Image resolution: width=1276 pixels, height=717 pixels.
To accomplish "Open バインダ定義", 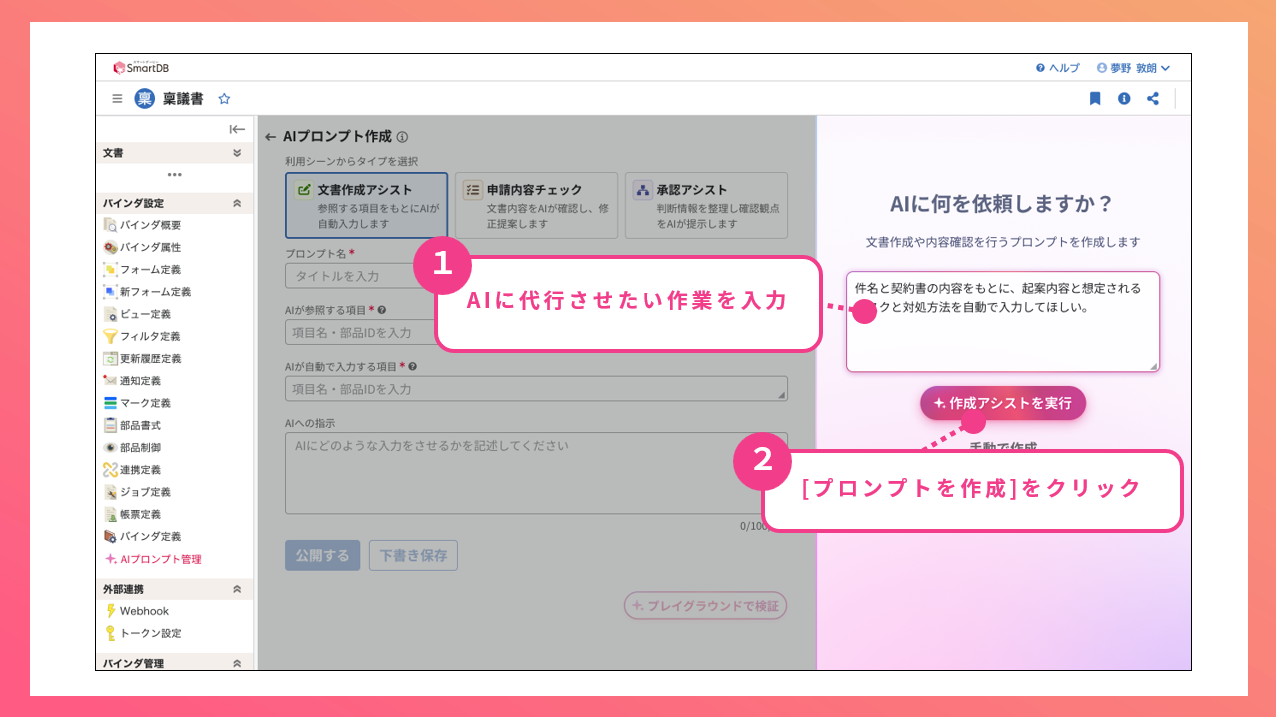I will point(142,536).
